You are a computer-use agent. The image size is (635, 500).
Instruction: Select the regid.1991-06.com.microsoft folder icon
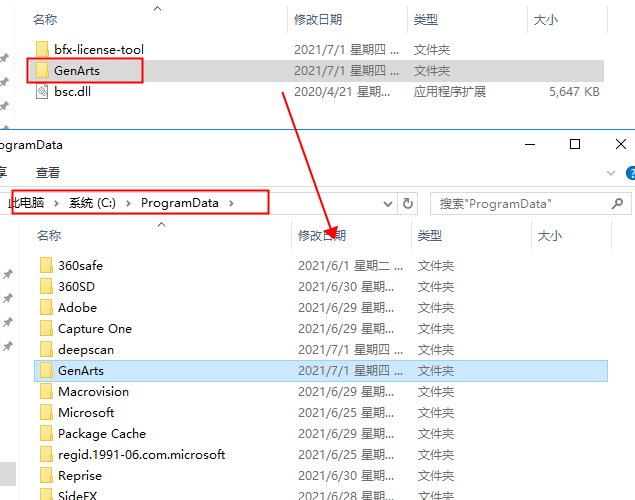46,455
